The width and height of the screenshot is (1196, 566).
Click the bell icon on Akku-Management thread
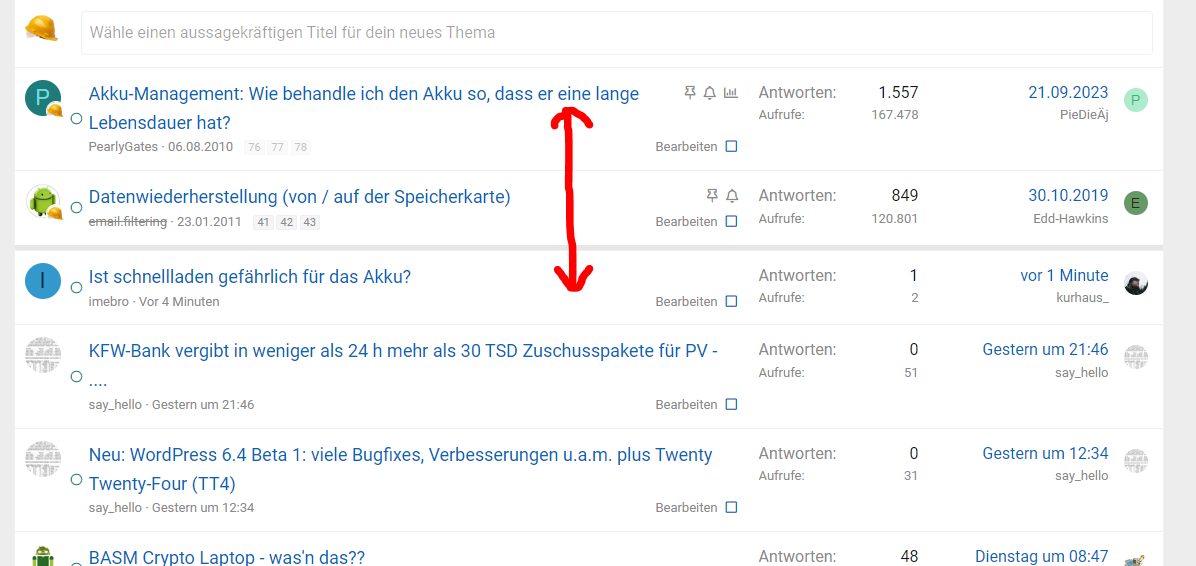710,93
